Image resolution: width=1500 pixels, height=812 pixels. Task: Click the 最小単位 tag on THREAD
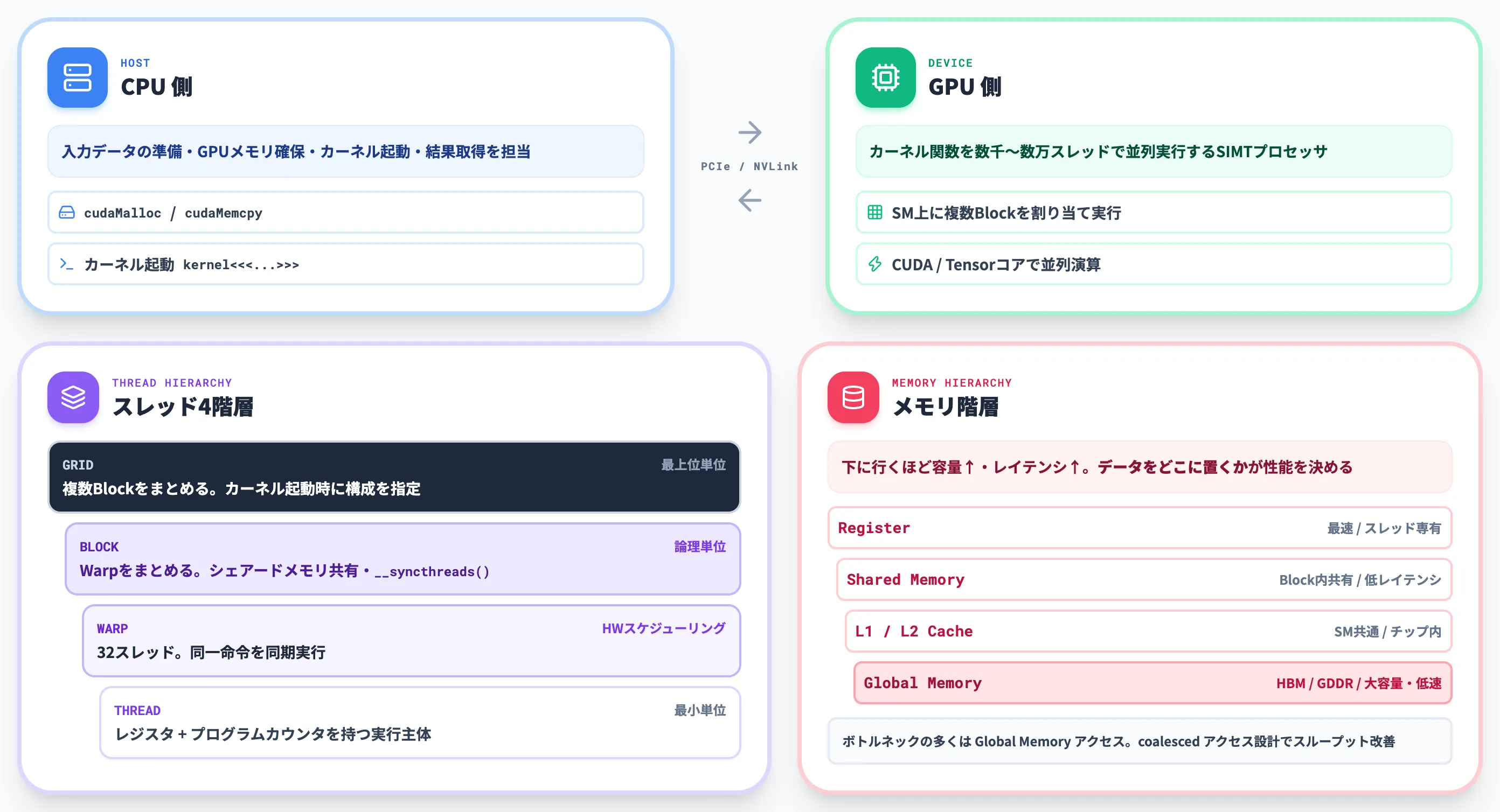click(700, 710)
